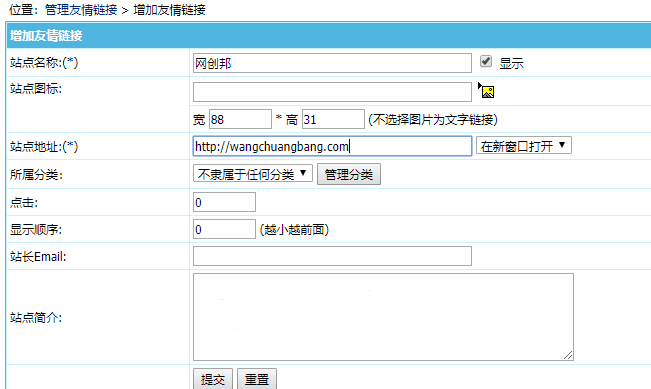Click the width field showing 88

tap(240, 119)
